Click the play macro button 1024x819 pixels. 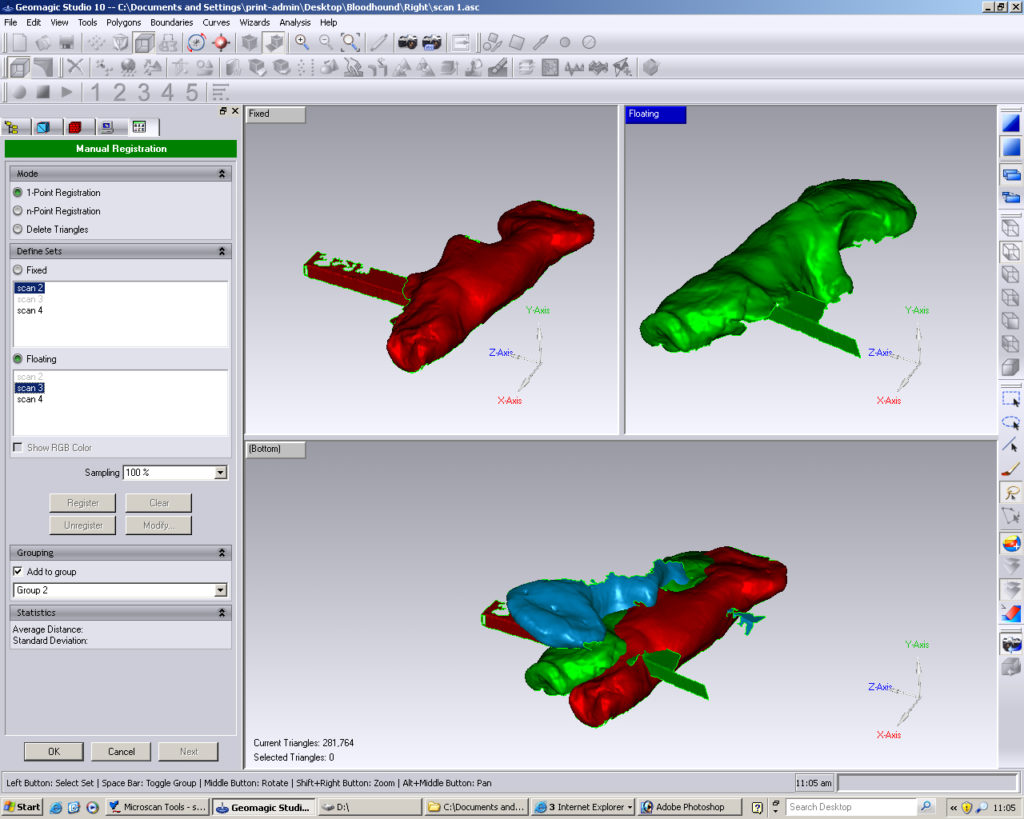(x=67, y=92)
